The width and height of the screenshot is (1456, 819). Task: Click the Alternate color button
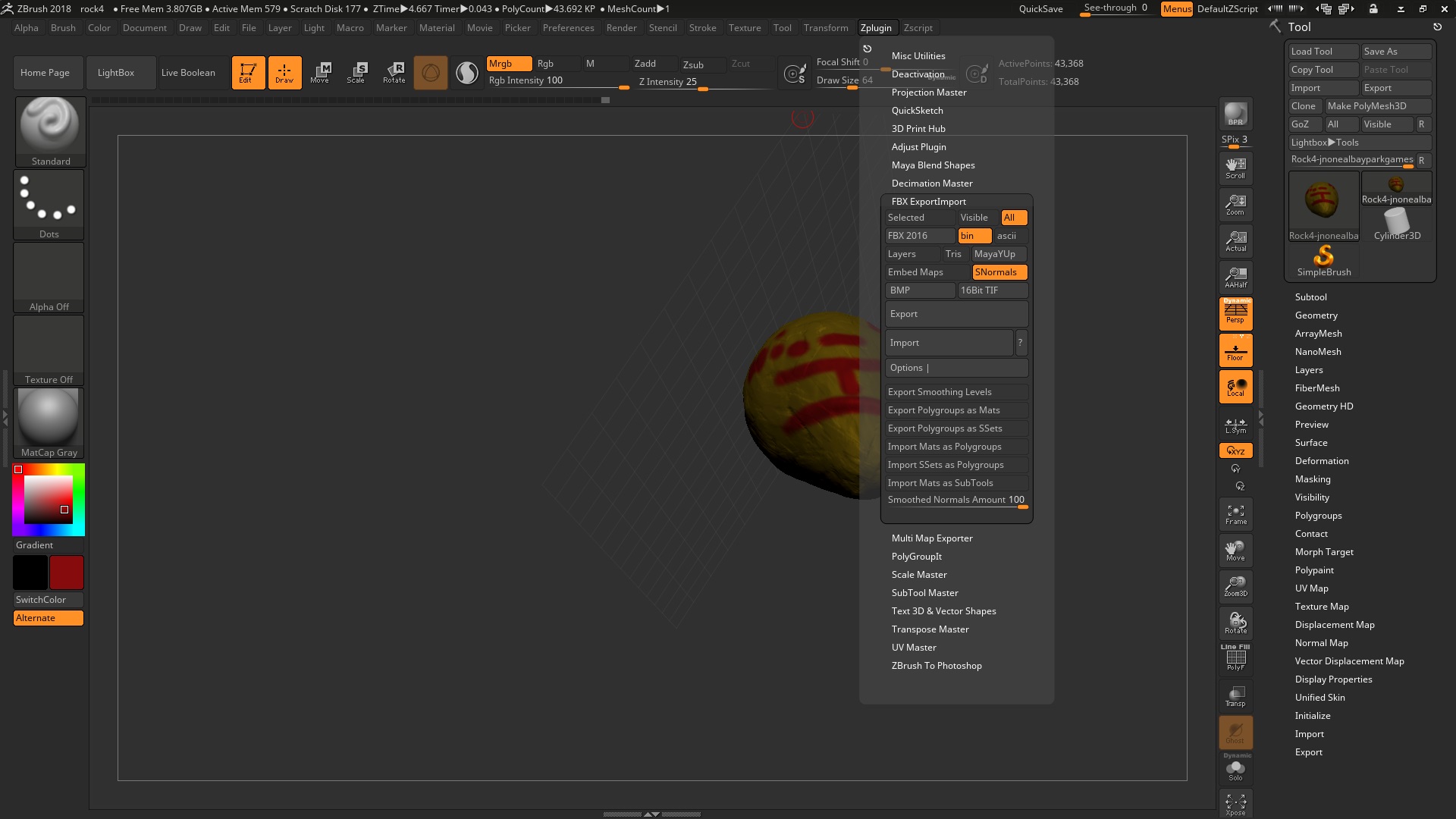(49, 618)
